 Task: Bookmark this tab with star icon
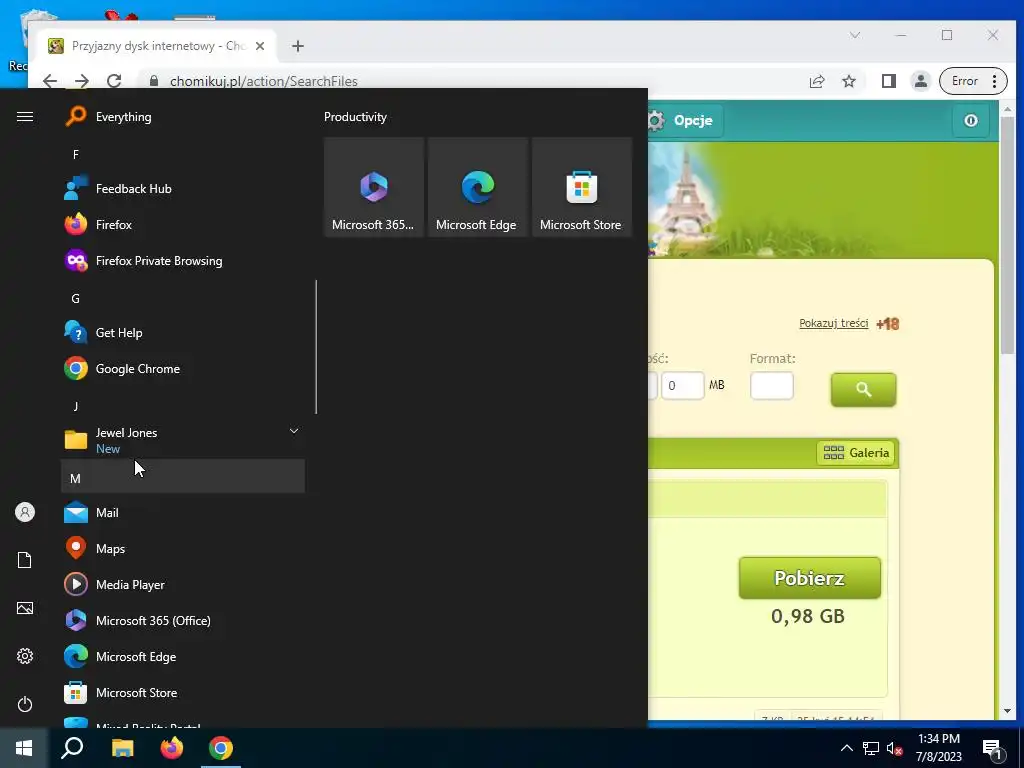point(848,81)
